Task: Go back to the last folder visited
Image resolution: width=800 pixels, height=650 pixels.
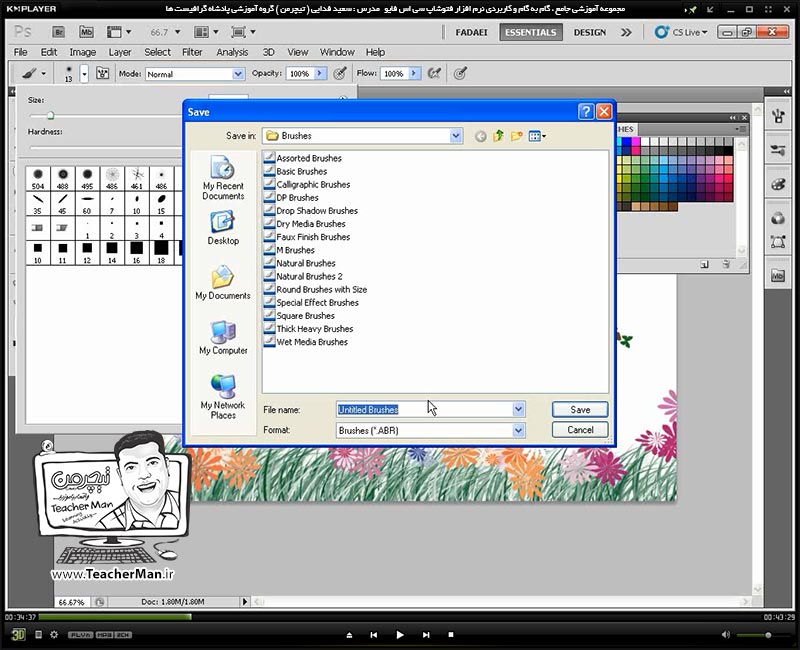Action: coord(480,136)
